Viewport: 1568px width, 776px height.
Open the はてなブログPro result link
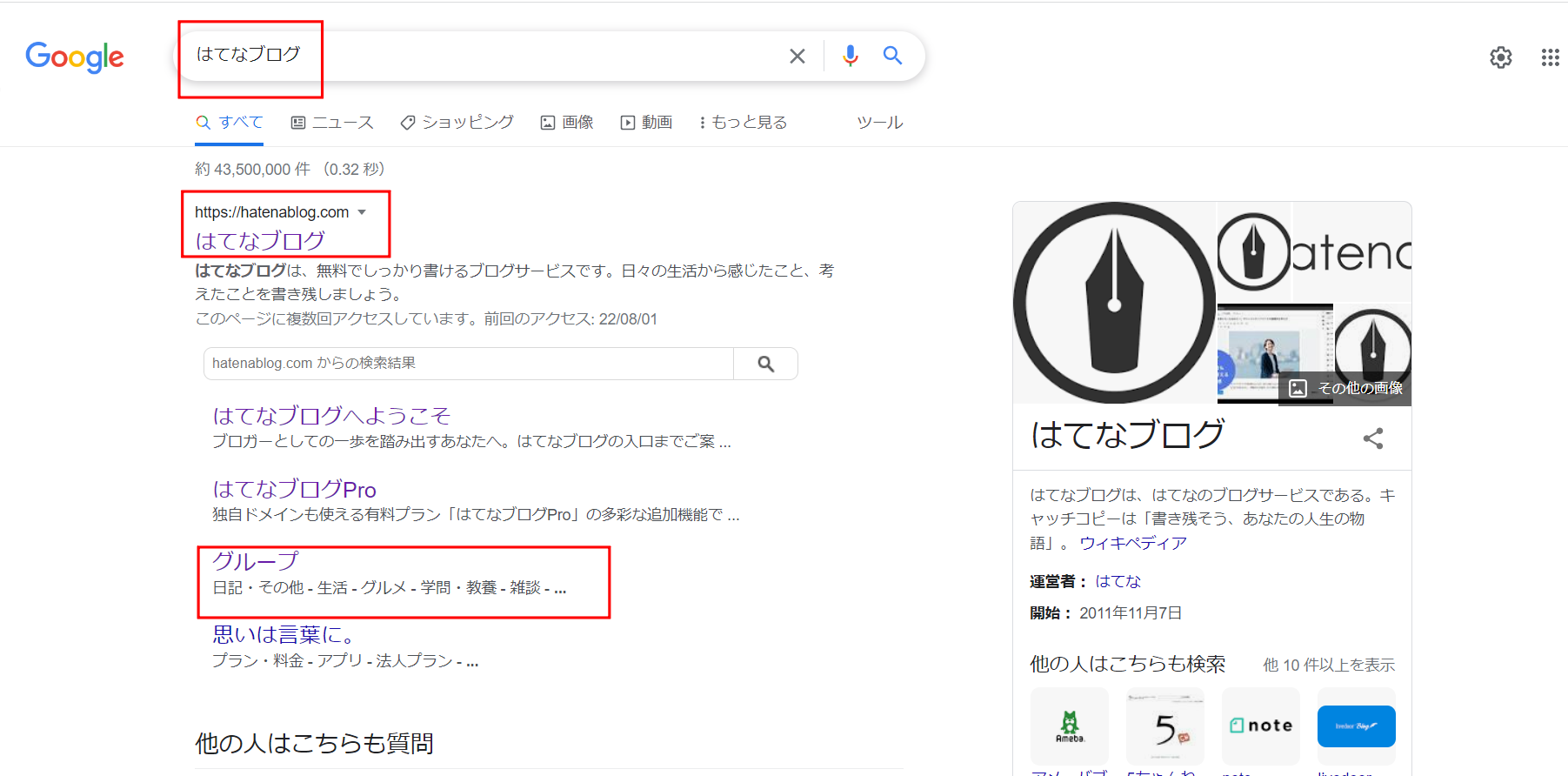click(294, 489)
